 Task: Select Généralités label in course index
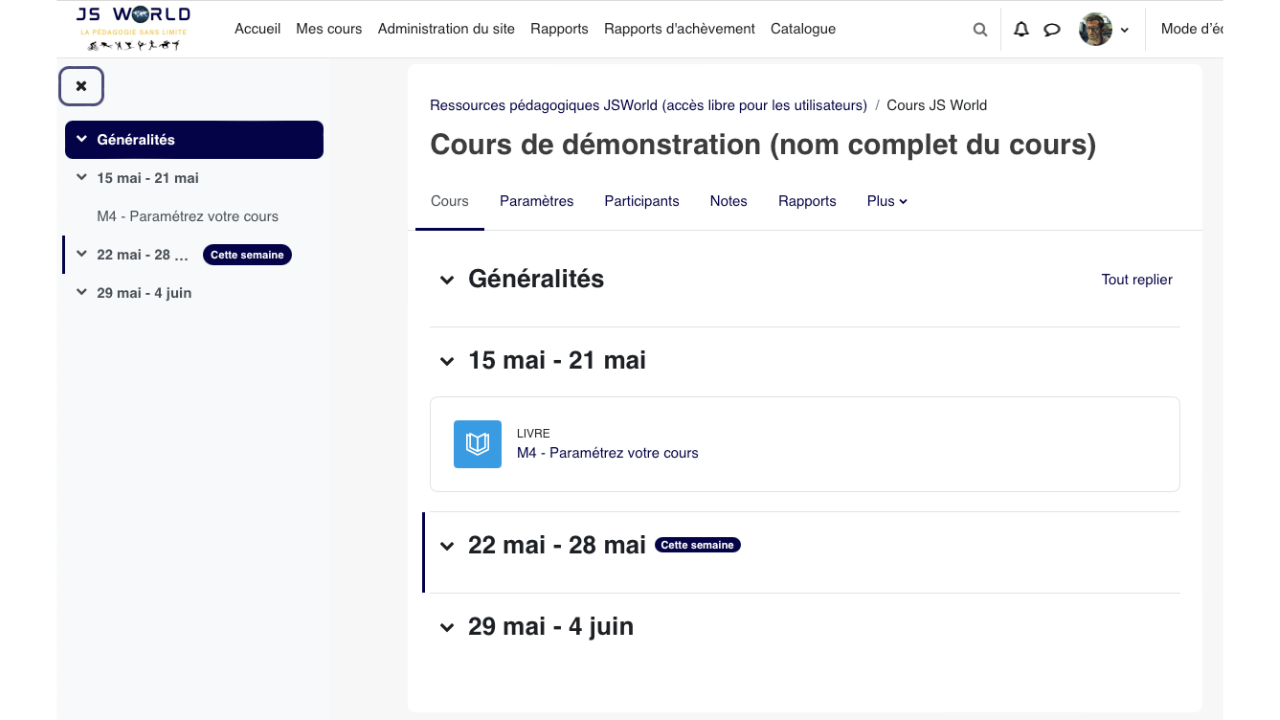(x=136, y=139)
